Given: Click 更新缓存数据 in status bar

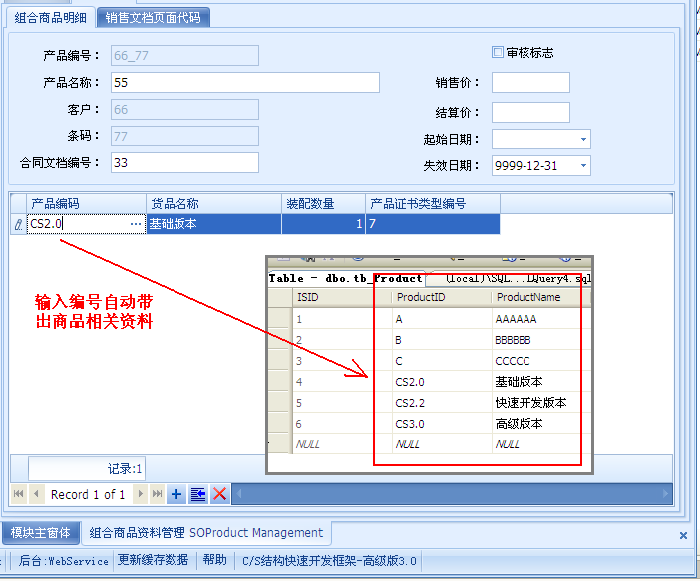Looking at the screenshot, I should (x=153, y=560).
